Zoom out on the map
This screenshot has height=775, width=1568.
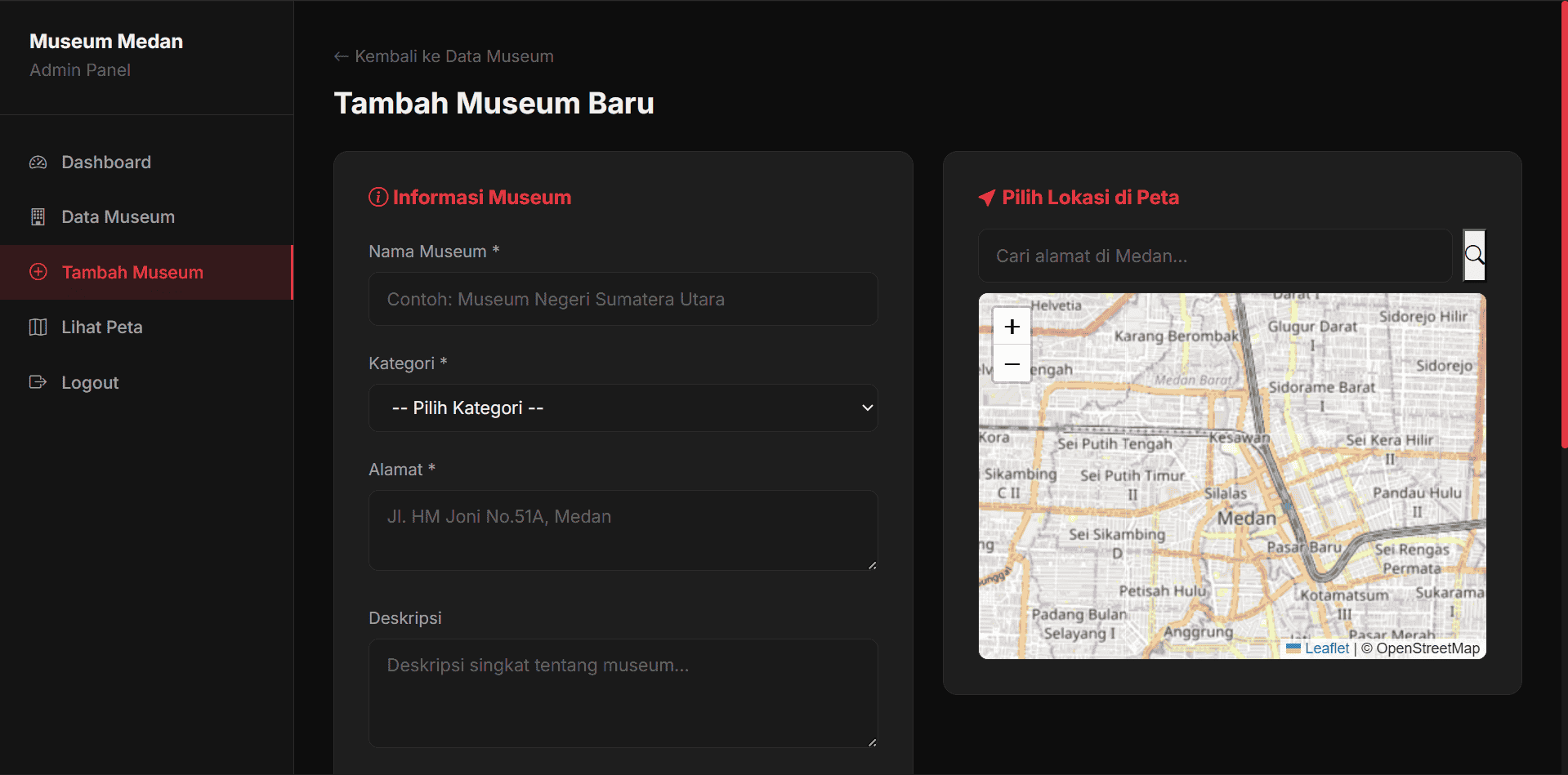[x=1012, y=363]
